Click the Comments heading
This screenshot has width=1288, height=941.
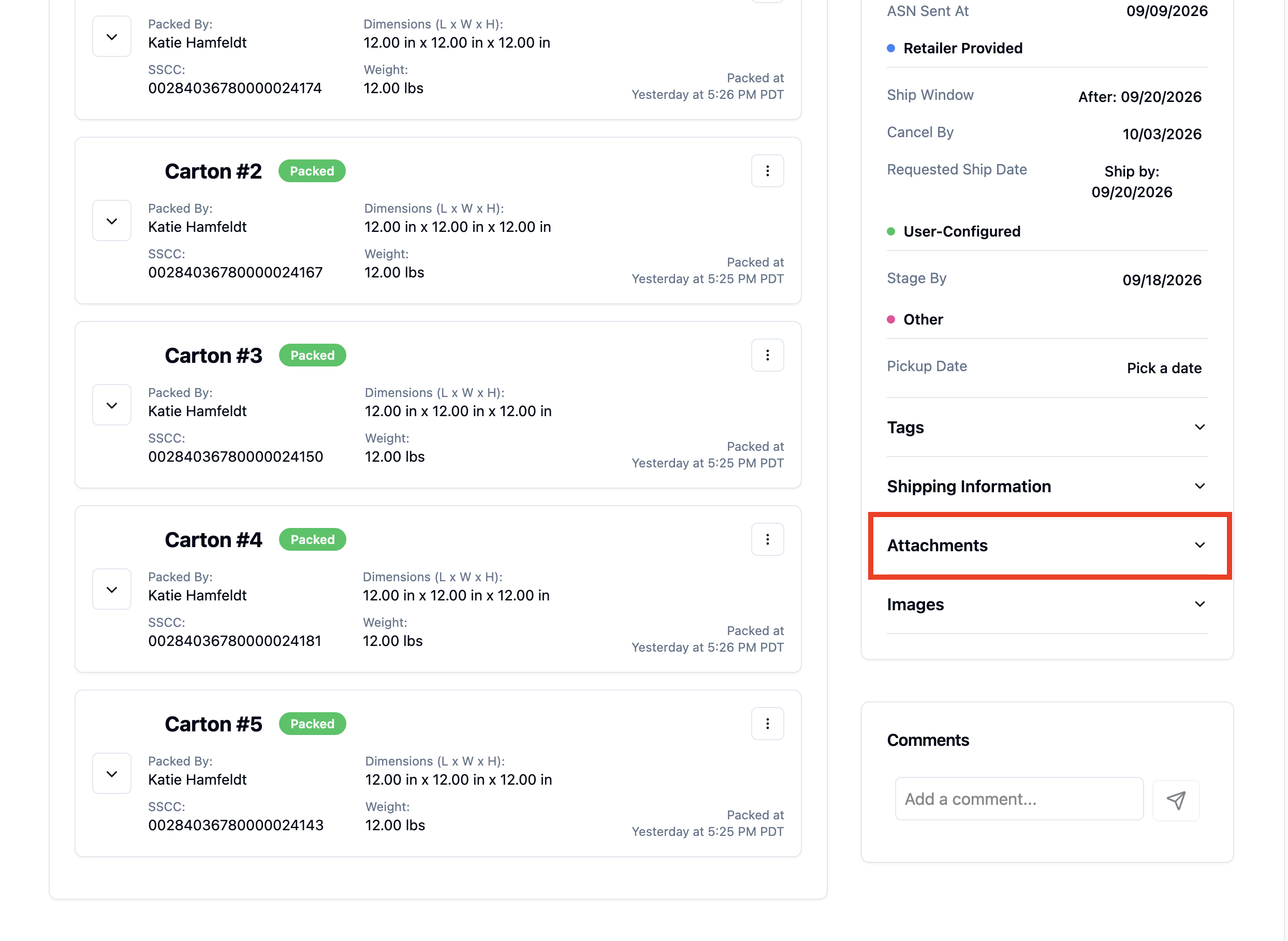(927, 739)
